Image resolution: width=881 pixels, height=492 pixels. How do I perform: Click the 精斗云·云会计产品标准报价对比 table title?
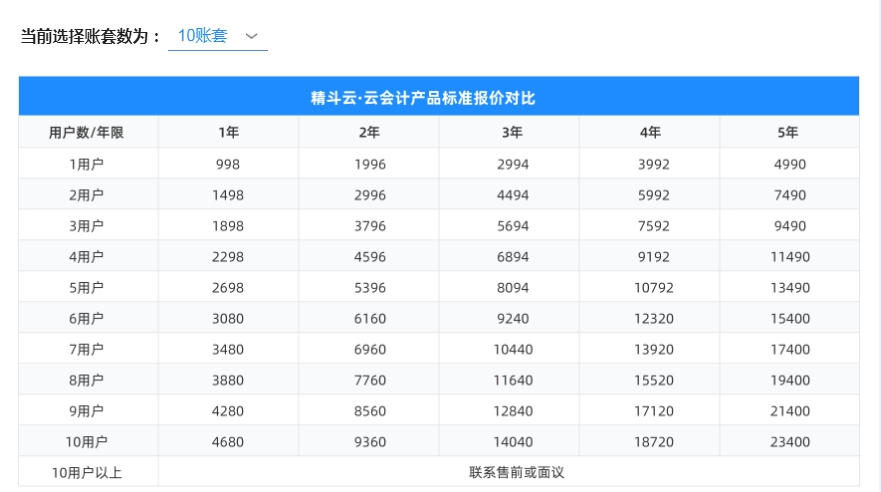point(438,98)
